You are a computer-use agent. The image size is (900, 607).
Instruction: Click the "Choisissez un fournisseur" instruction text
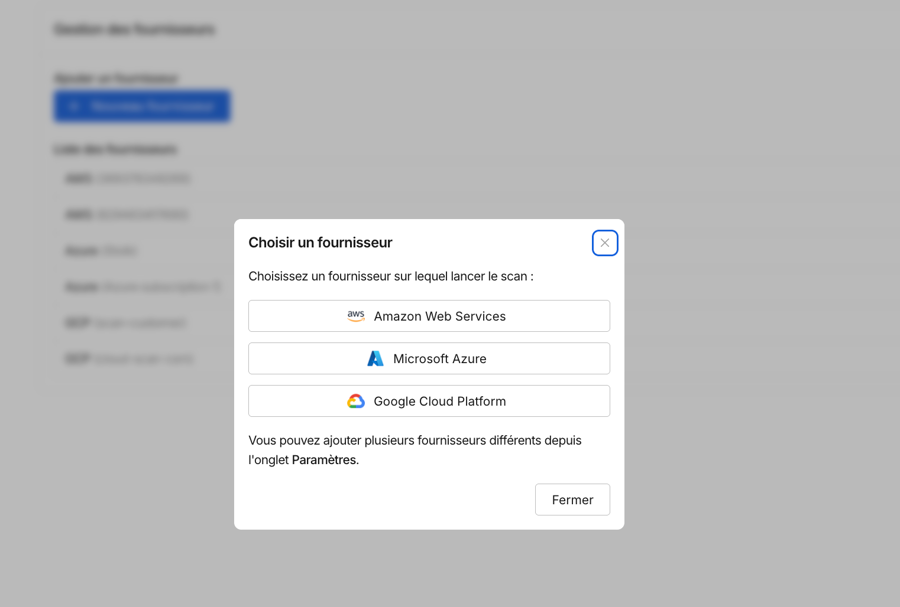click(390, 276)
